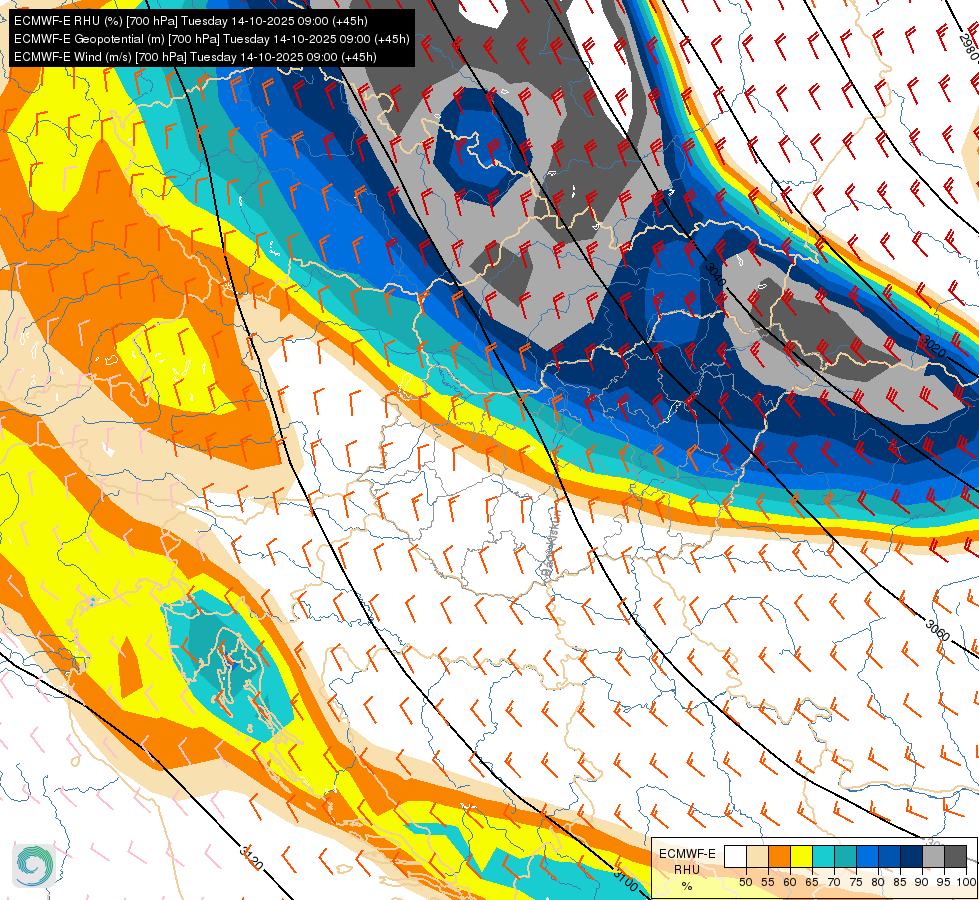Viewport: 979px width, 900px height.
Task: Click the swirl logo icon in the corner
Action: pyautogui.click(x=33, y=864)
